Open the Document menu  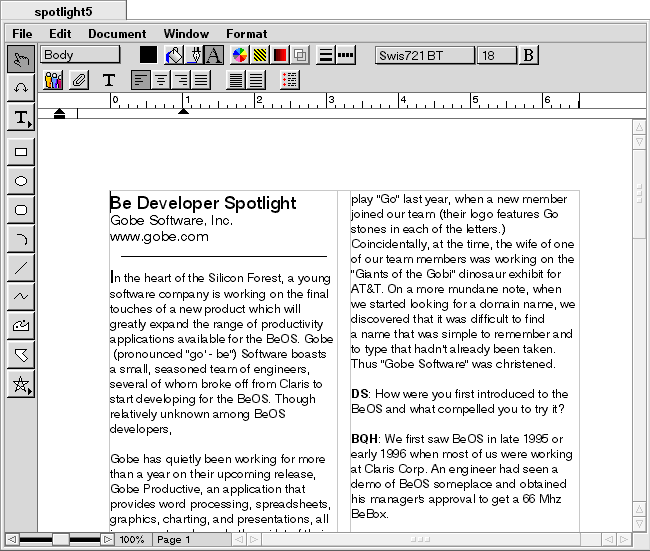point(117,34)
